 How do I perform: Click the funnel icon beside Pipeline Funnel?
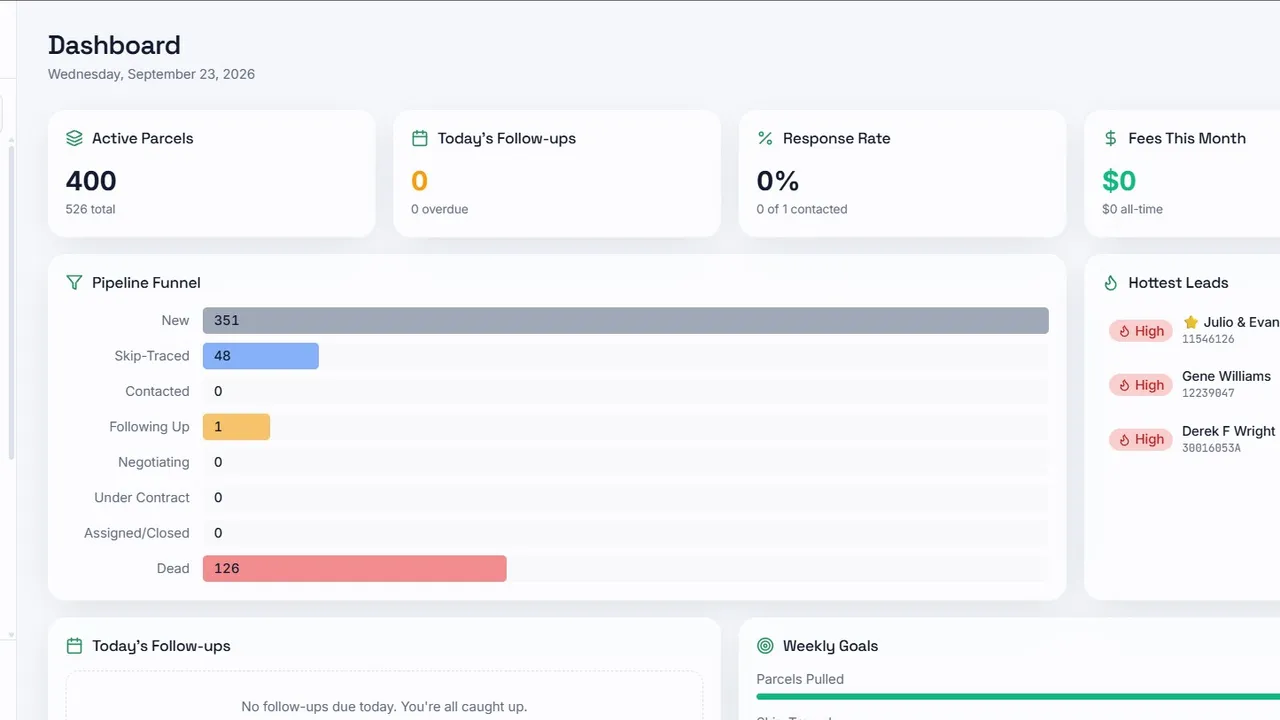[x=74, y=283]
